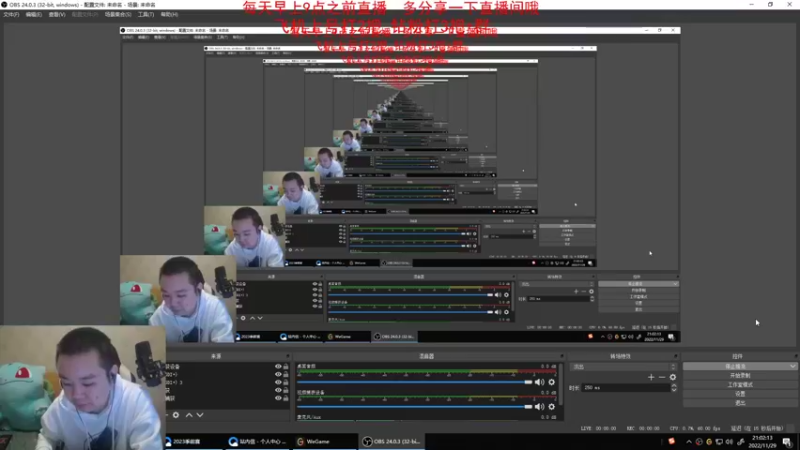Toggle visibility eye of the last source row

[x=278, y=398]
